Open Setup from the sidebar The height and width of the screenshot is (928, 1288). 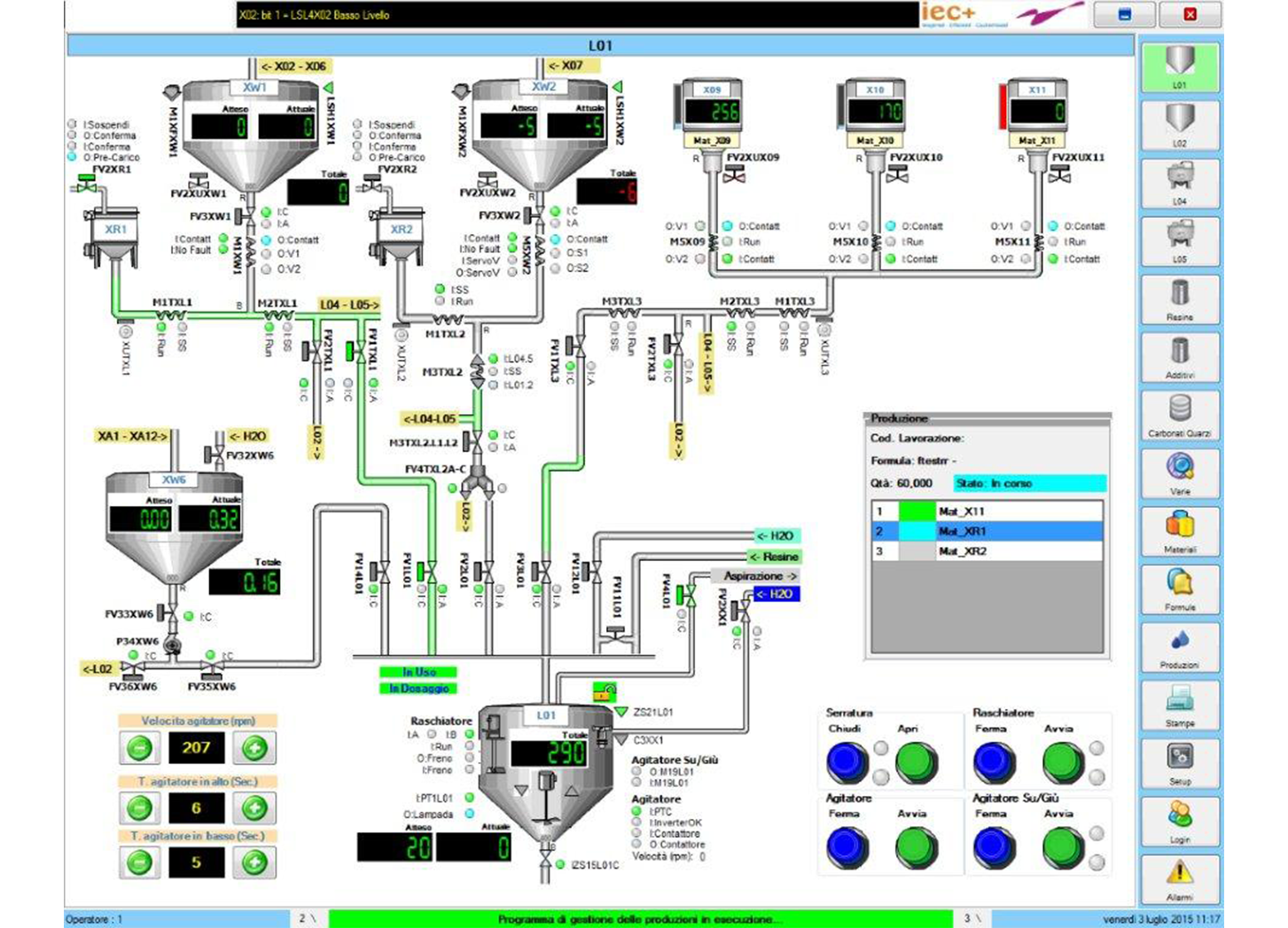point(1179,761)
